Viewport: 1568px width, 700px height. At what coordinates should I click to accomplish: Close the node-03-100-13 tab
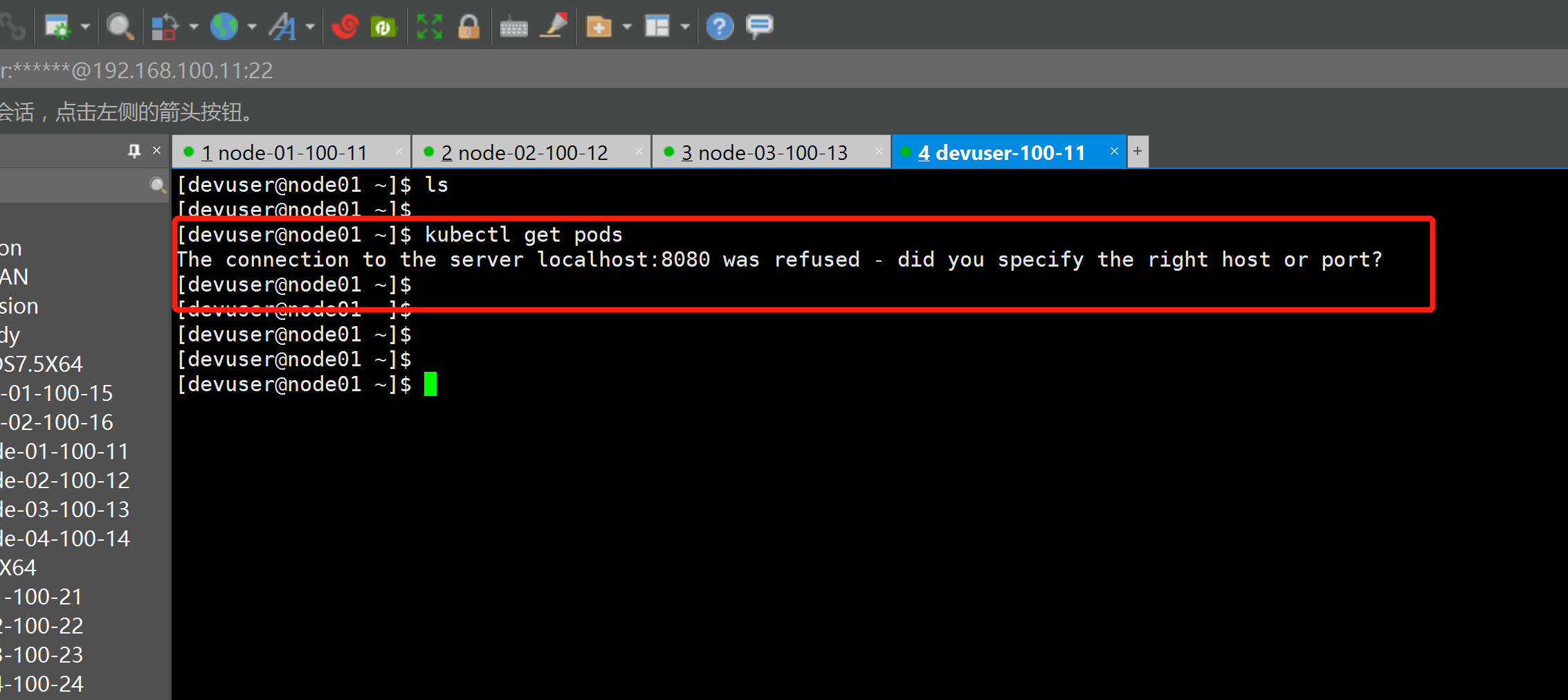879,151
